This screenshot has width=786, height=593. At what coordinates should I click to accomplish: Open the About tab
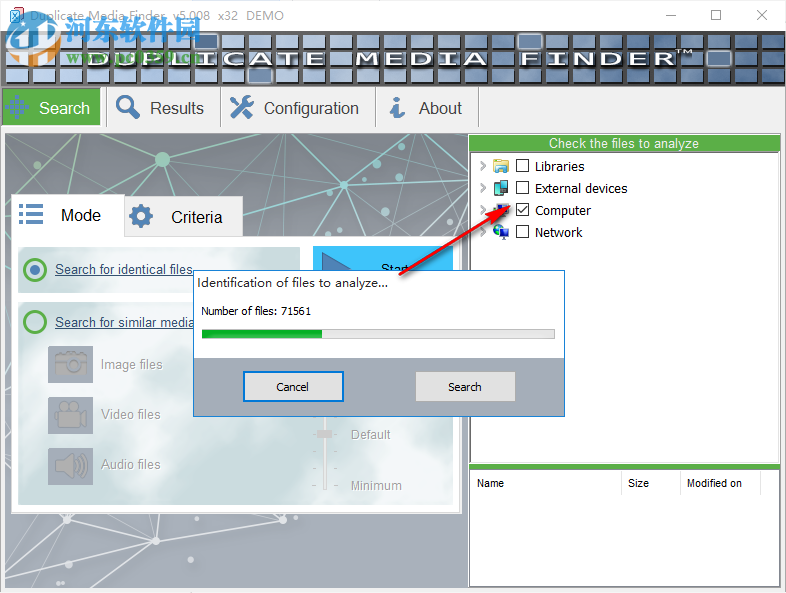pos(427,107)
